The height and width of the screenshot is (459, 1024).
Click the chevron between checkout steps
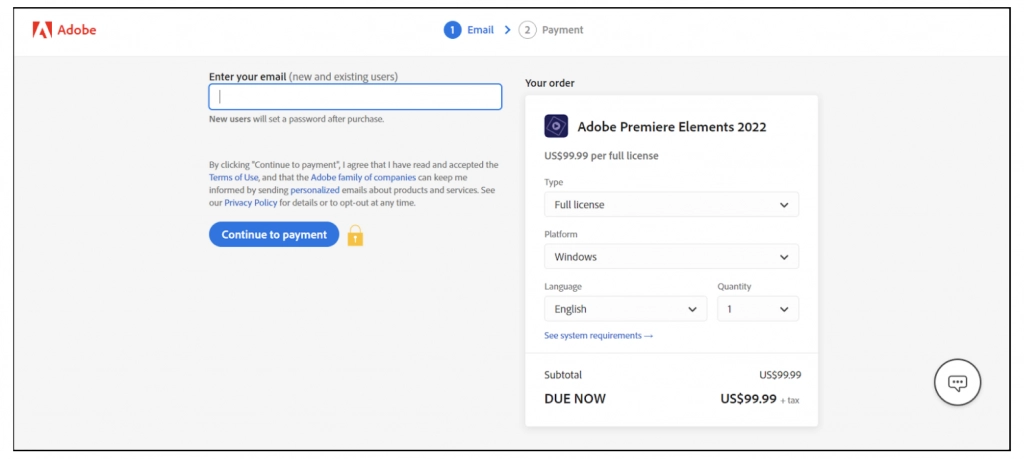(507, 30)
